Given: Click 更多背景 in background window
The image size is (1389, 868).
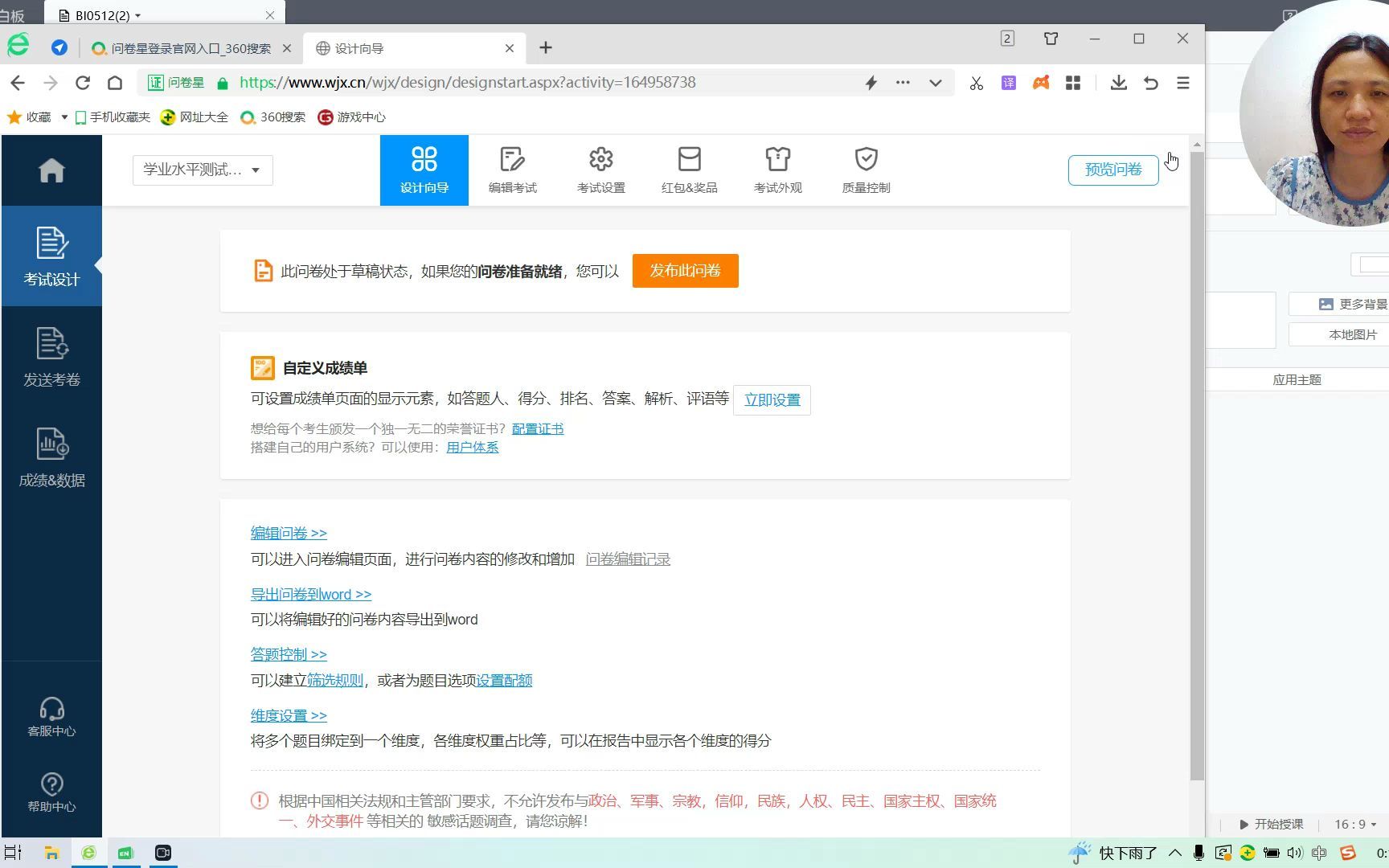Looking at the screenshot, I should click(x=1353, y=304).
